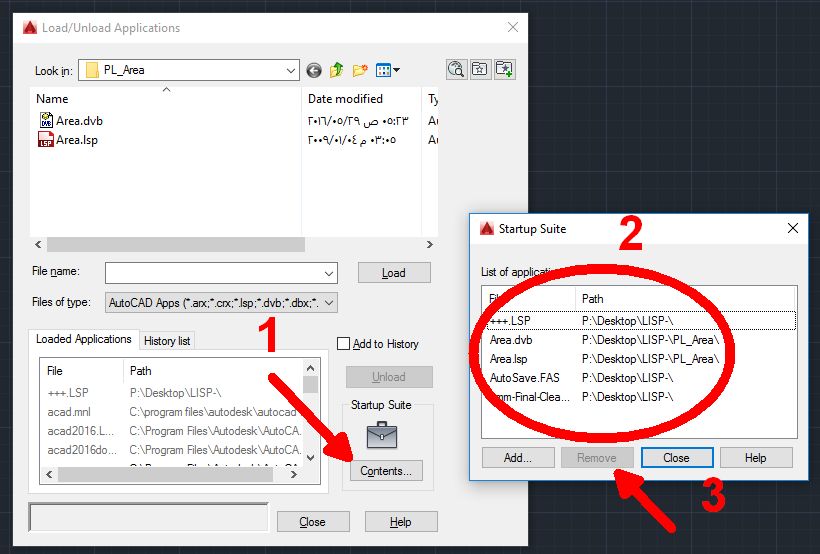Click Help button in Startup Suite dialog
Screen dimensions: 820x554
point(756,458)
